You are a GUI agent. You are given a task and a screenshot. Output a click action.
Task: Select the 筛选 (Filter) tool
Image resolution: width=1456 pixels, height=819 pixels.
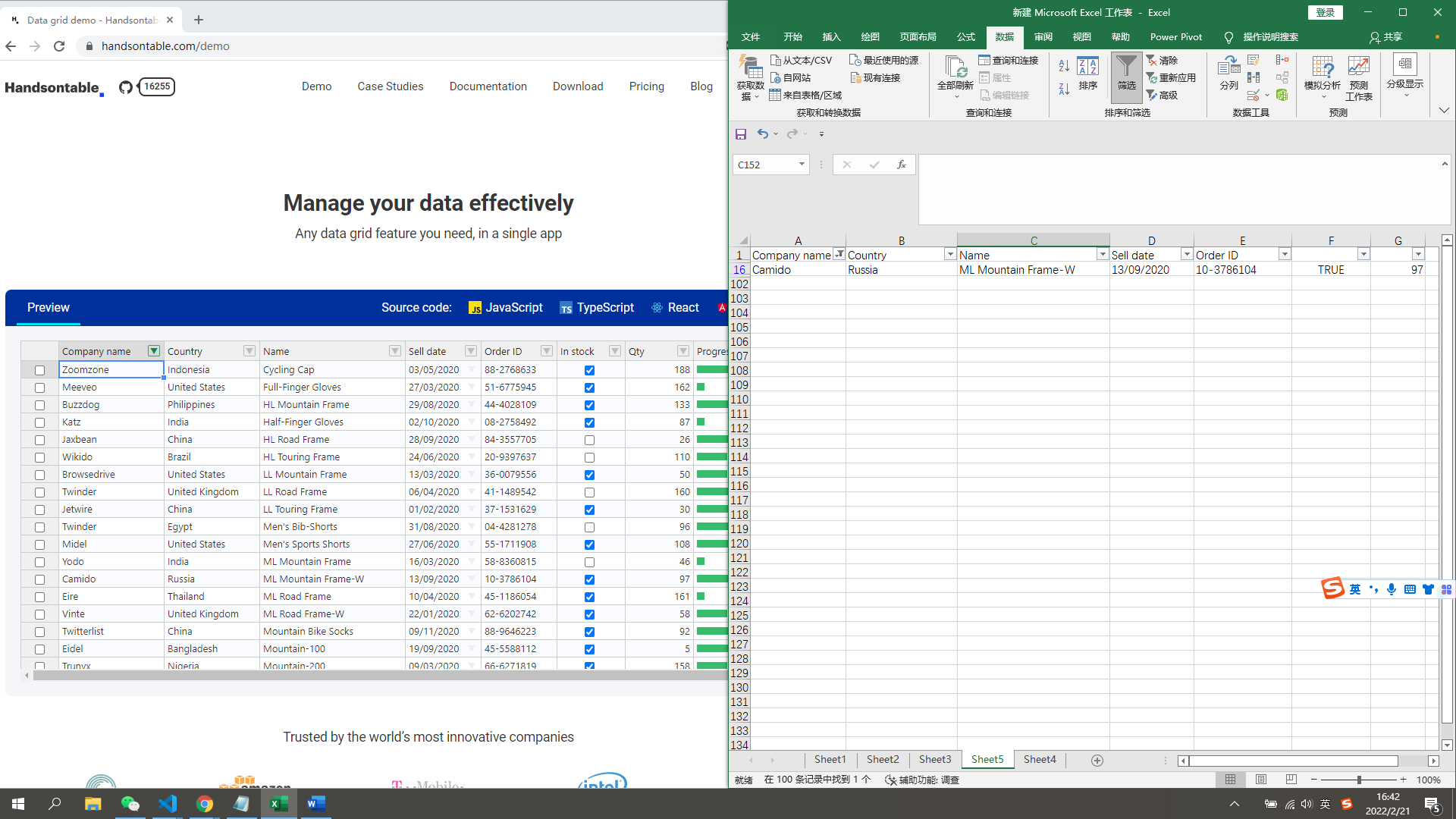[1126, 76]
